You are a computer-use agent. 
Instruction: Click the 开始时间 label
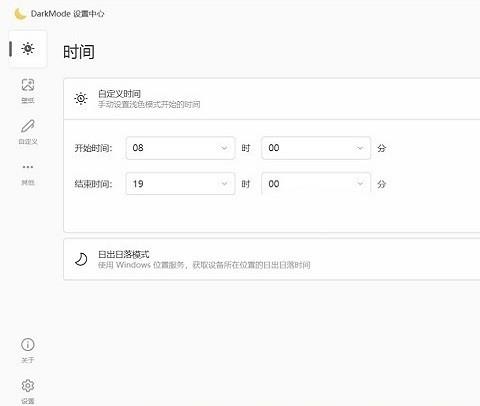(x=93, y=148)
